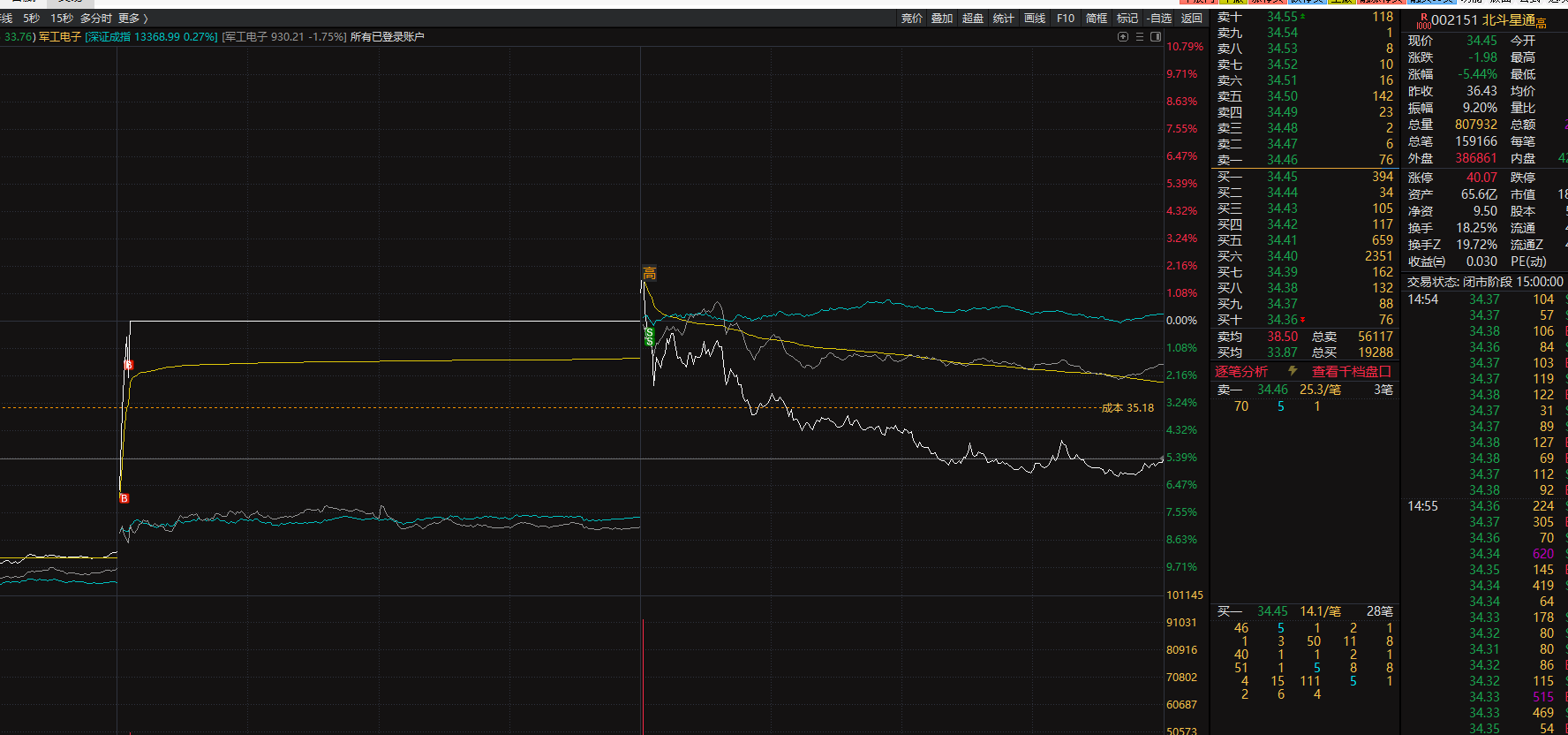Click the 叠加 overlay button
Image resolution: width=1568 pixels, height=735 pixels.
point(942,18)
